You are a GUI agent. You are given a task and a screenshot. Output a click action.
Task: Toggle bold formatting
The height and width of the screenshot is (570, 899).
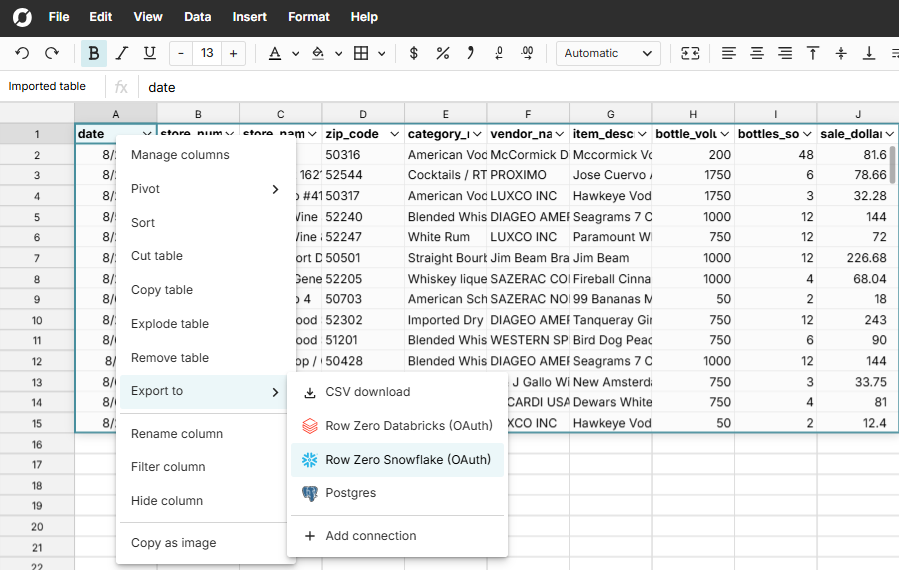[94, 53]
